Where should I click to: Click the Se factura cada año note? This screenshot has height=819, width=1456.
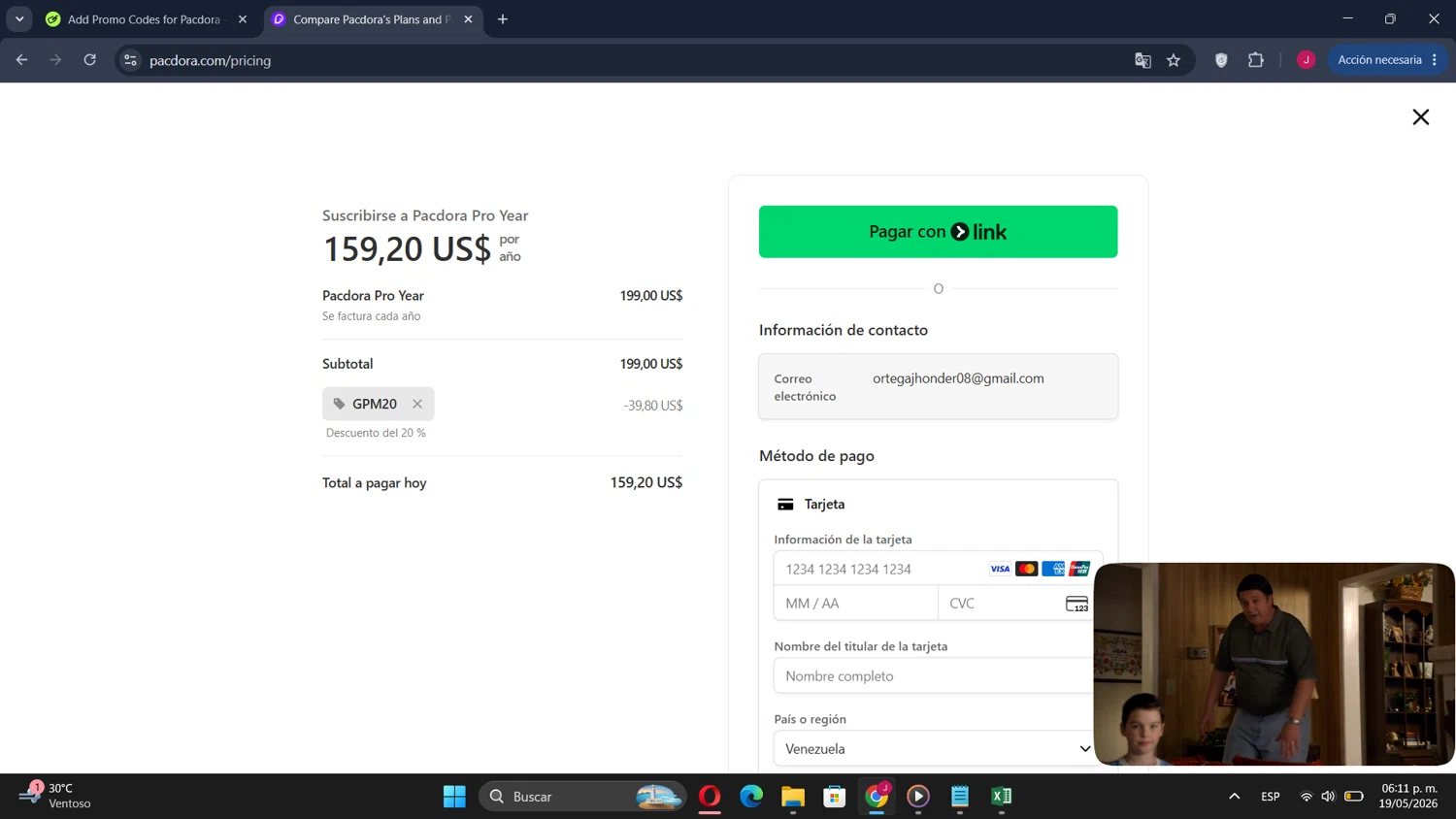click(x=371, y=316)
